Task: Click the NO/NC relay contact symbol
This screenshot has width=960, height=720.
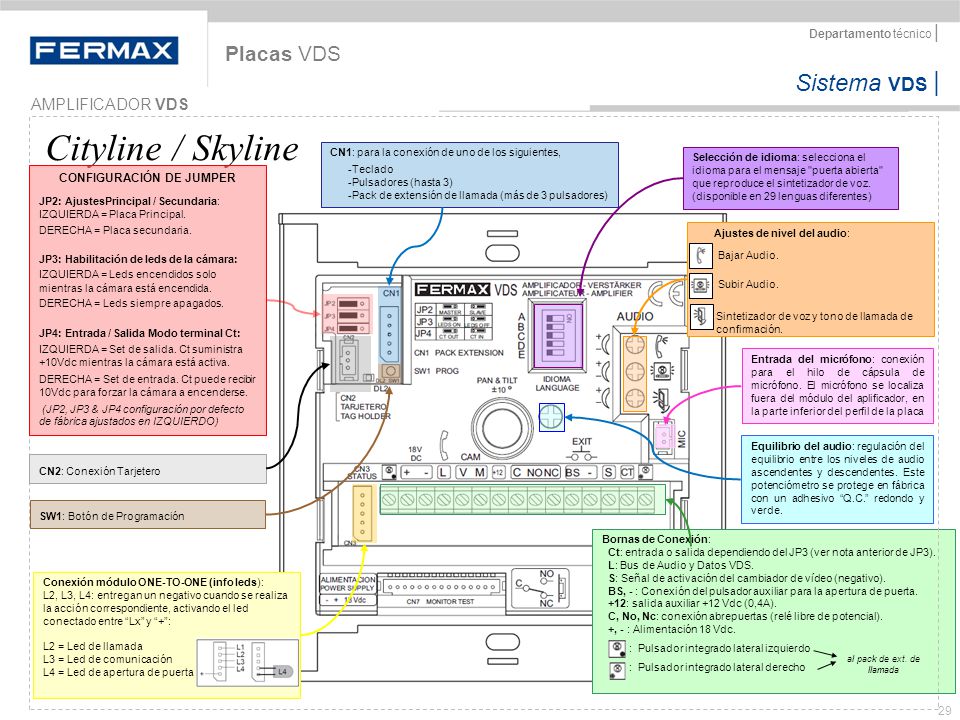Action: click(538, 588)
